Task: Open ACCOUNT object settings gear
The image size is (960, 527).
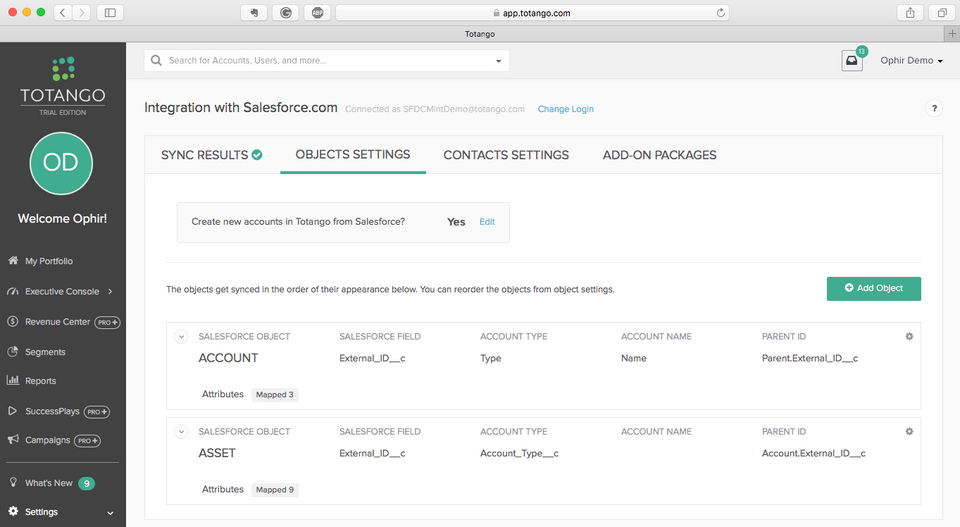Action: [x=909, y=336]
